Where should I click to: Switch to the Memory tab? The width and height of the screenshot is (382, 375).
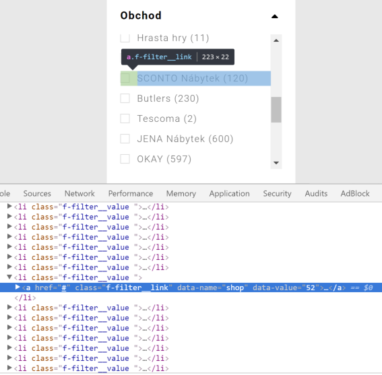pyautogui.click(x=181, y=194)
